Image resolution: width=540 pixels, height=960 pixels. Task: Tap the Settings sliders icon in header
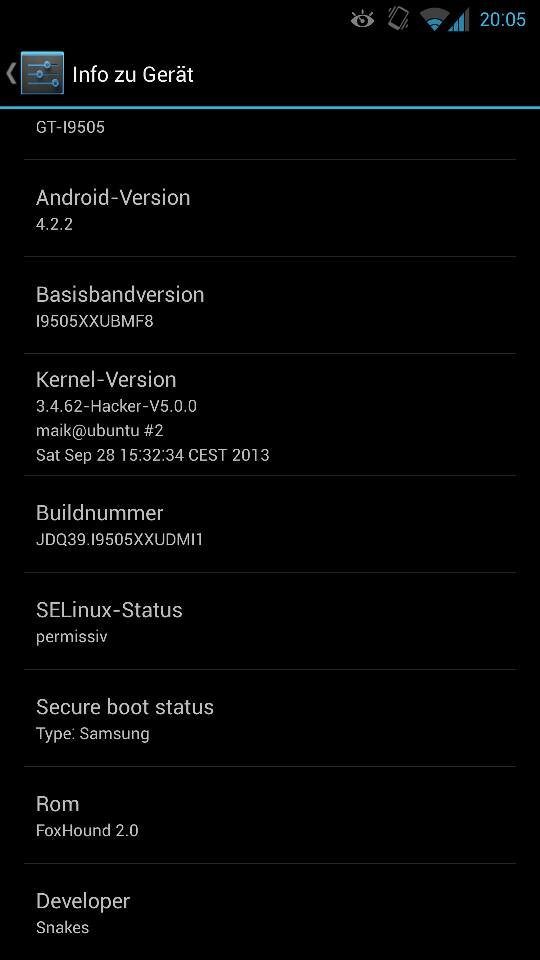pos(42,73)
